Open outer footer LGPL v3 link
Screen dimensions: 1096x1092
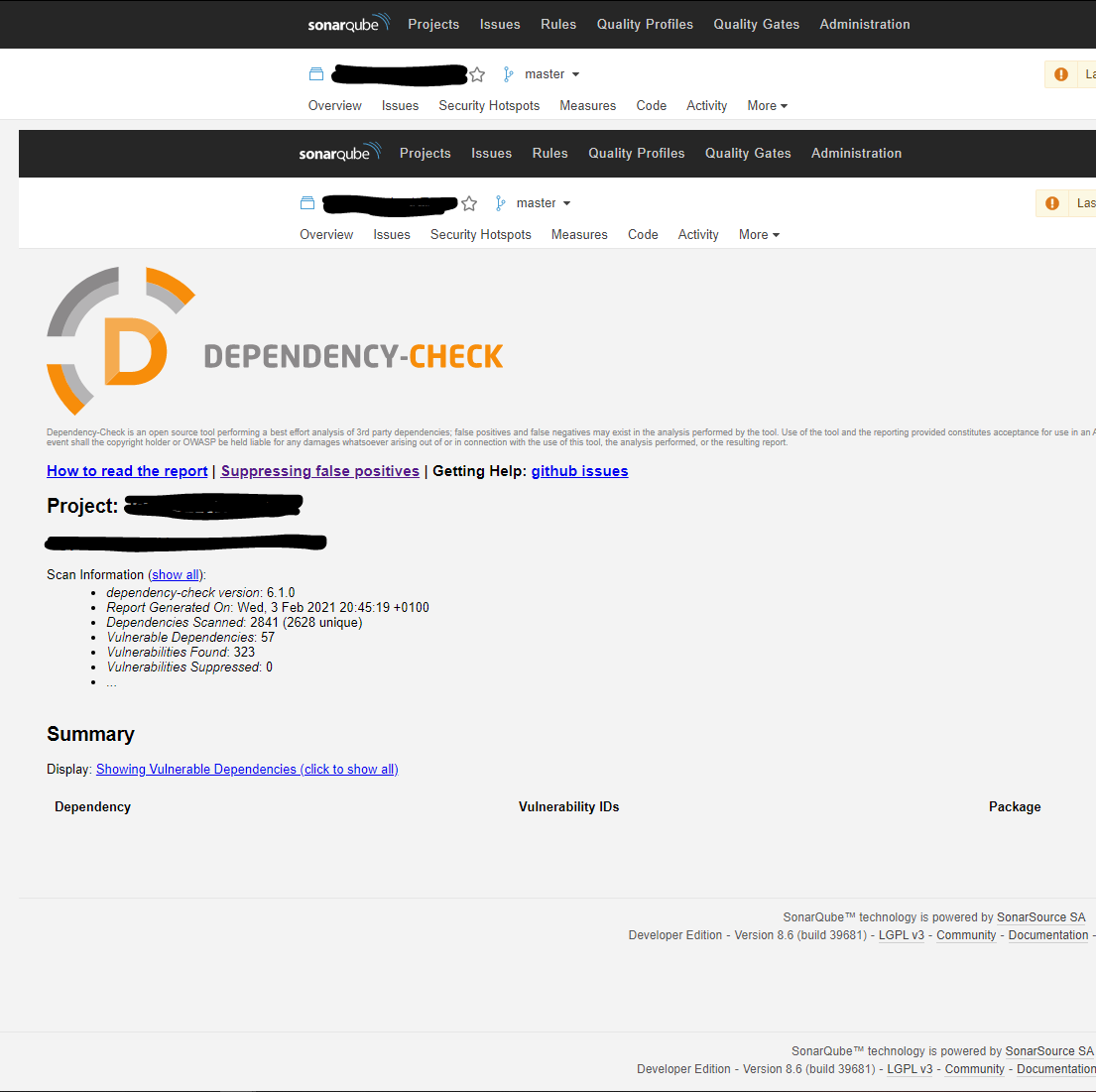(x=910, y=1069)
